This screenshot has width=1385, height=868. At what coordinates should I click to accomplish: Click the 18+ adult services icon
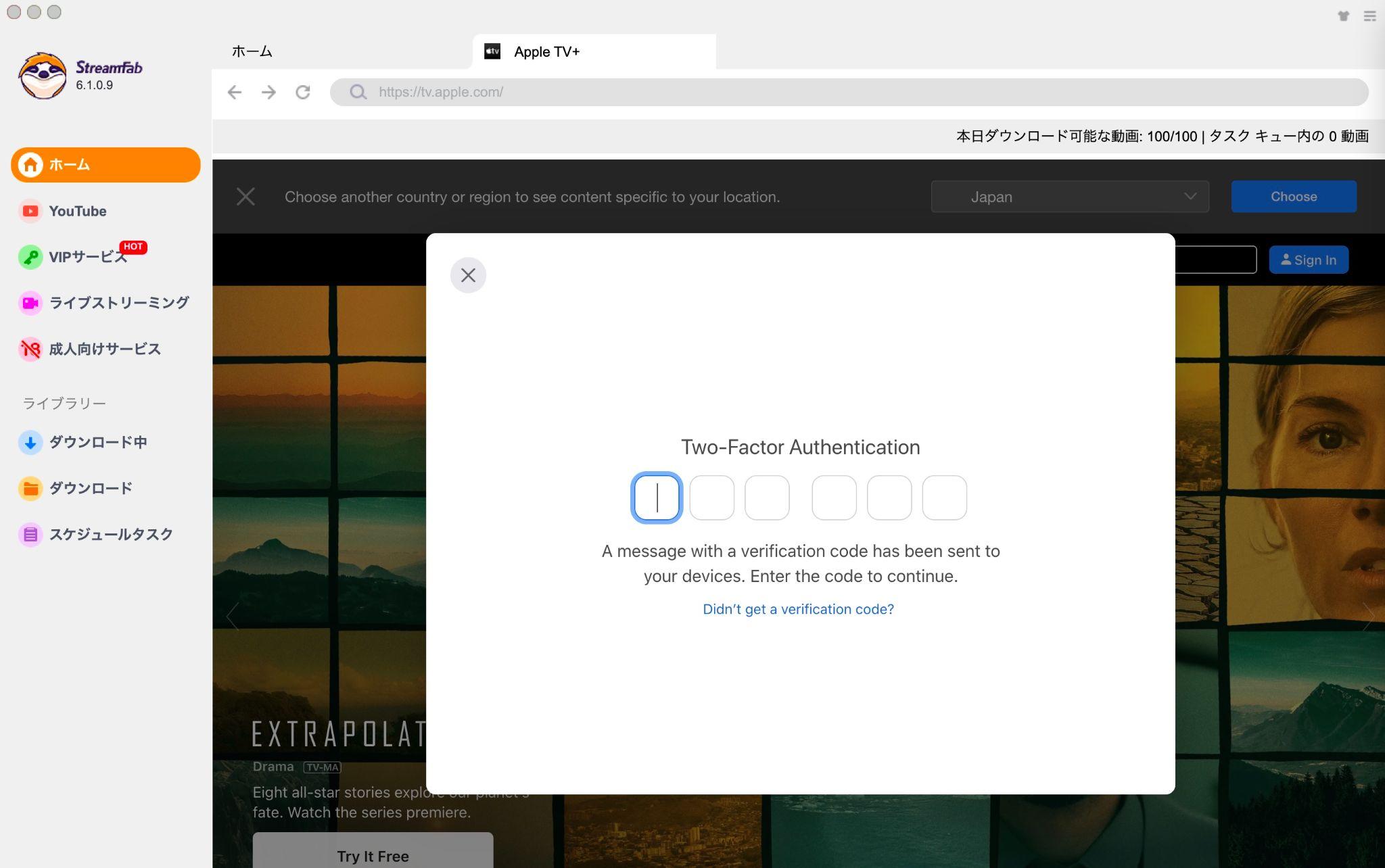(30, 349)
